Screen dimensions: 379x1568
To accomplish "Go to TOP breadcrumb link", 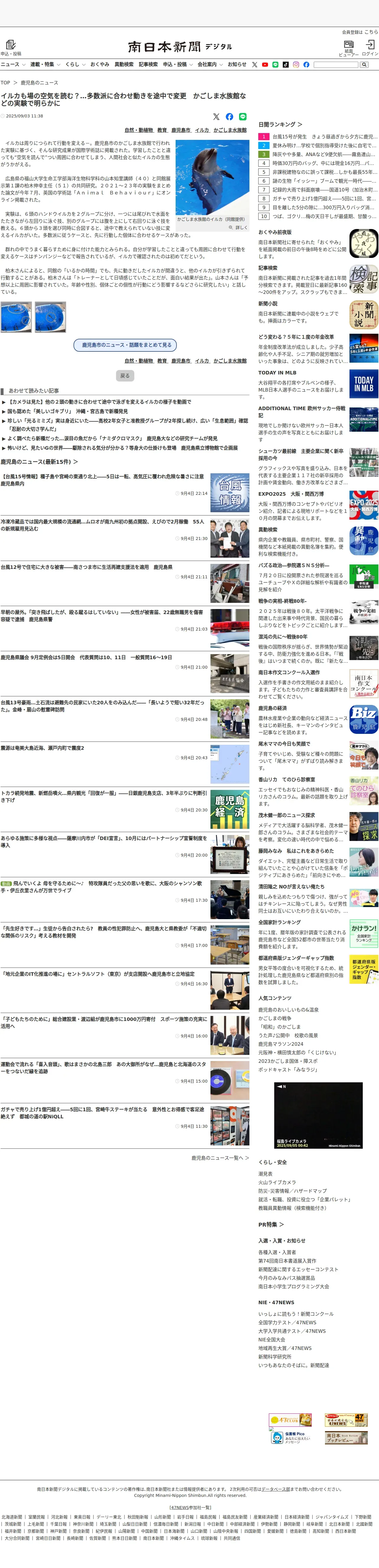I will point(6,83).
